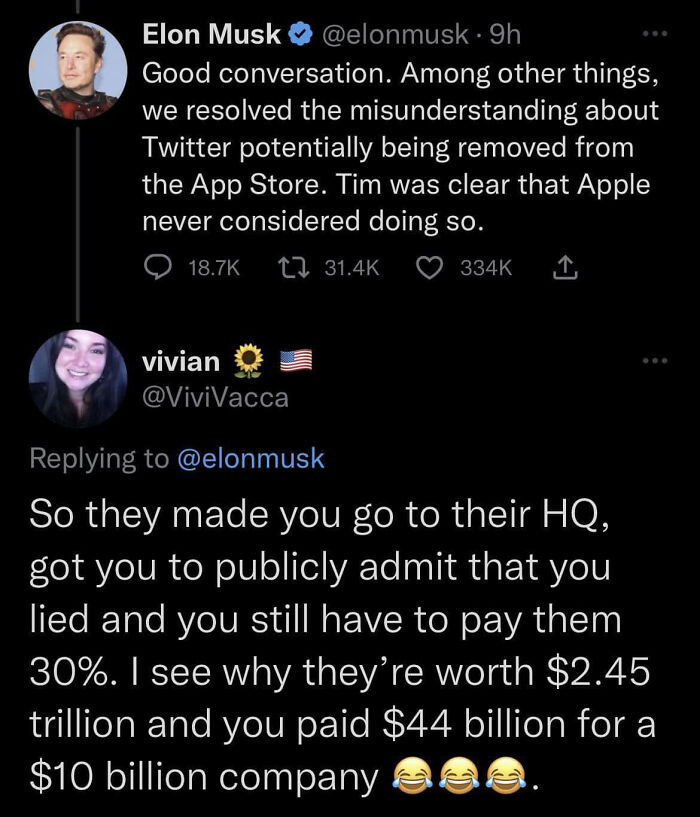Click the reply bubble icon on Elon's tweet
The height and width of the screenshot is (817, 700).
(157, 268)
